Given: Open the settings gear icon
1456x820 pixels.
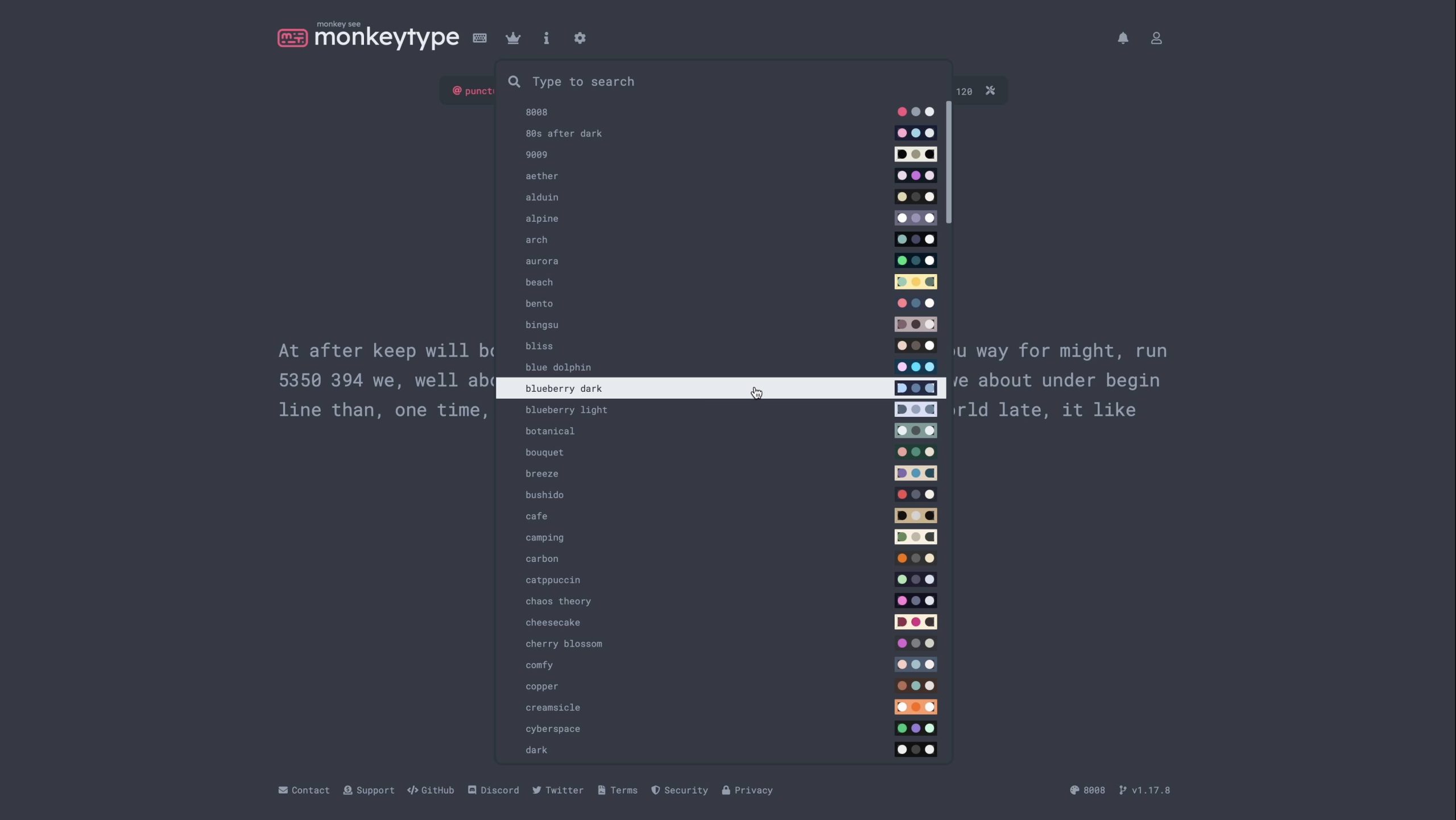Looking at the screenshot, I should [x=580, y=38].
